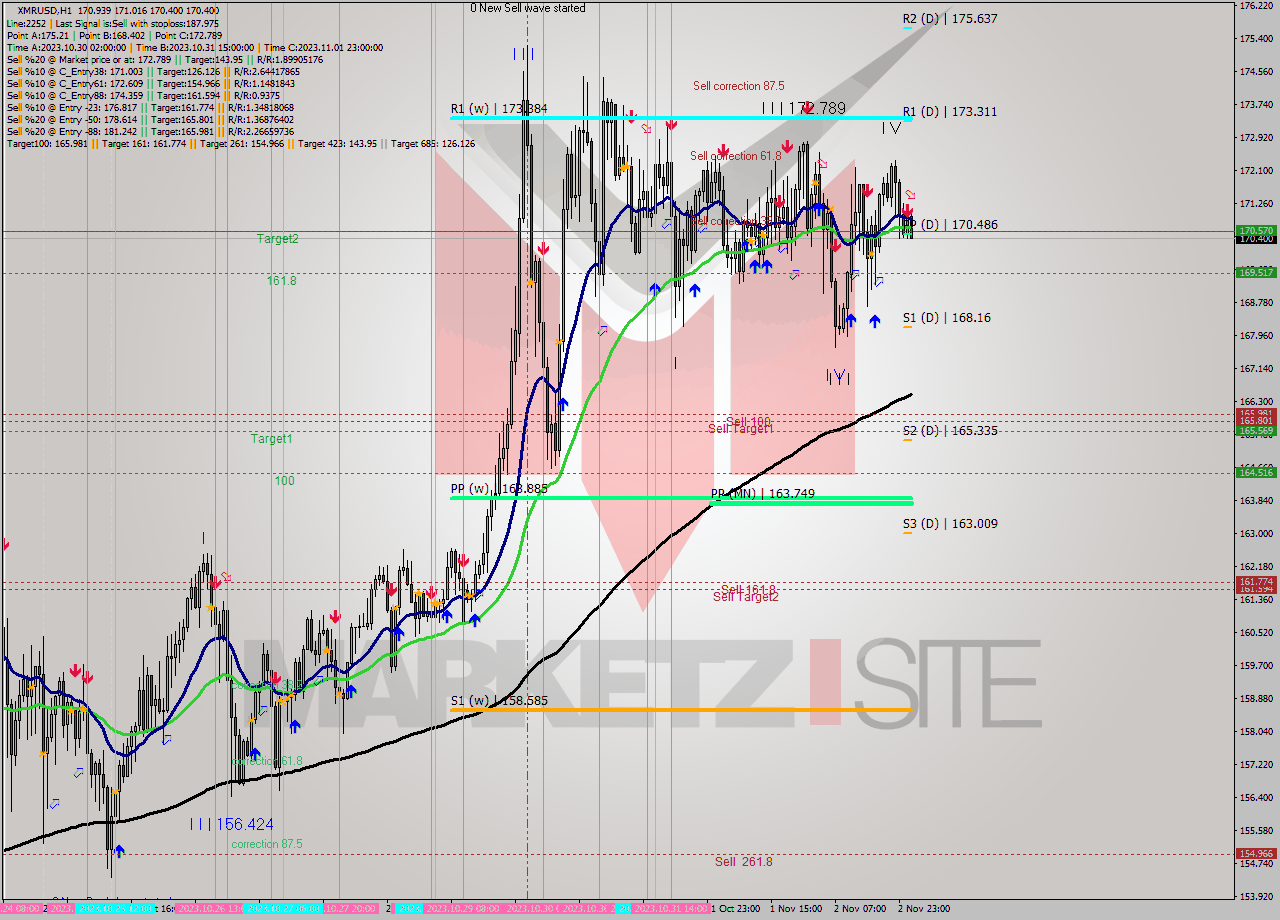The width and height of the screenshot is (1280, 920).
Task: Click the 'Sell %10 @ Entry -23' line
Action: tap(150, 107)
